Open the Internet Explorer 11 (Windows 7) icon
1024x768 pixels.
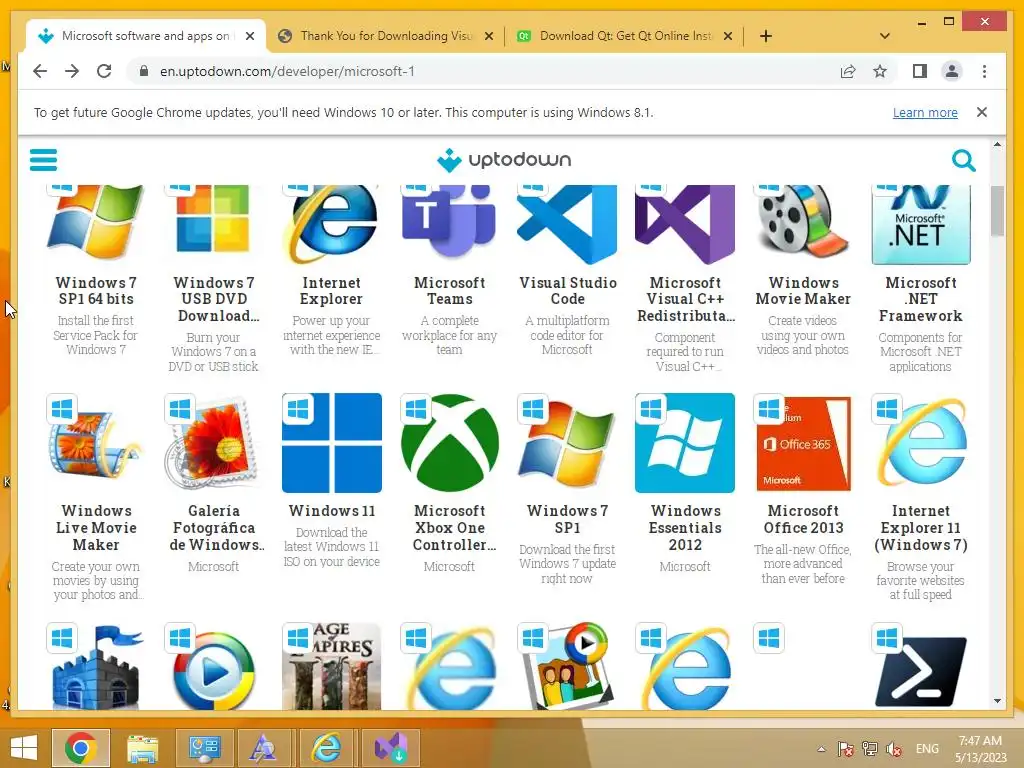[921, 443]
